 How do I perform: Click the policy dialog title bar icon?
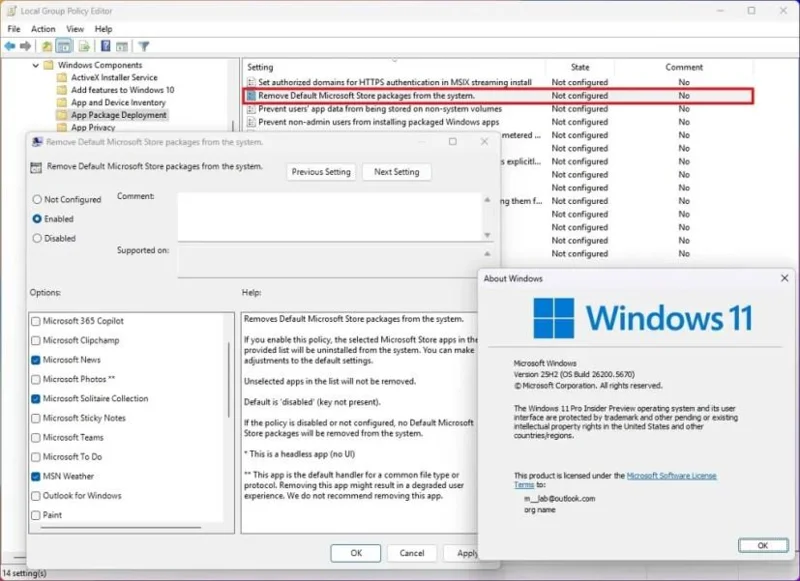click(37, 142)
